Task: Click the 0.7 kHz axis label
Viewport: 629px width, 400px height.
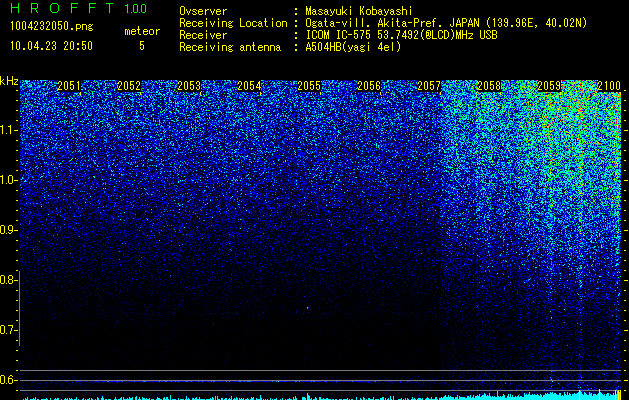Action: pyautogui.click(x=8, y=330)
